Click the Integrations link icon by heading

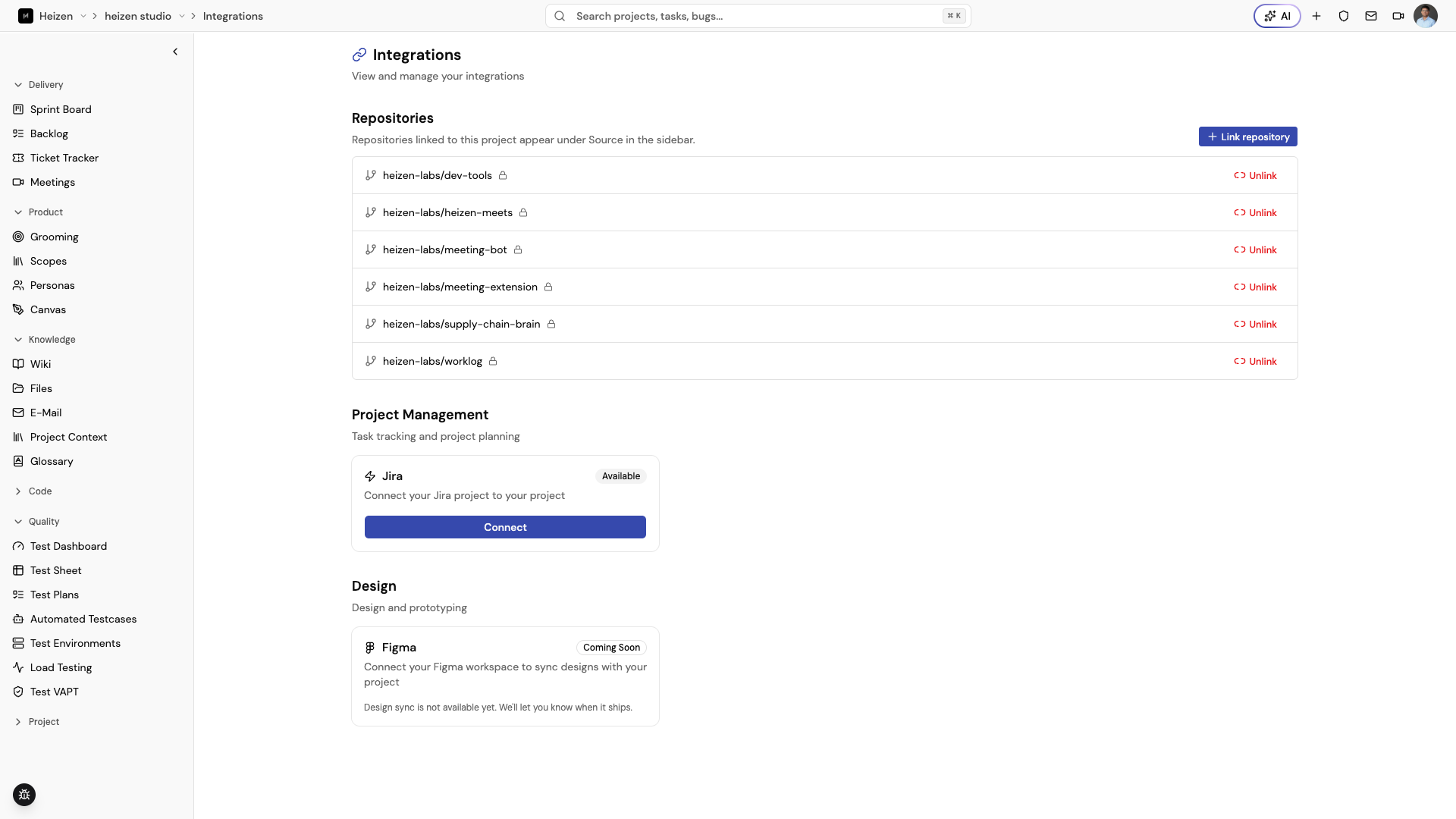(x=359, y=55)
